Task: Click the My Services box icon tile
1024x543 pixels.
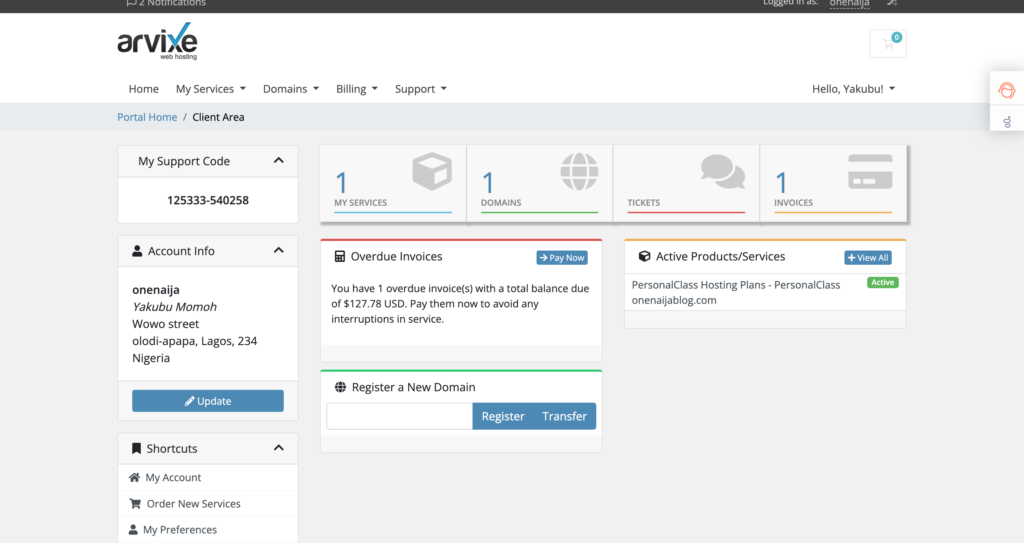Action: pos(393,184)
